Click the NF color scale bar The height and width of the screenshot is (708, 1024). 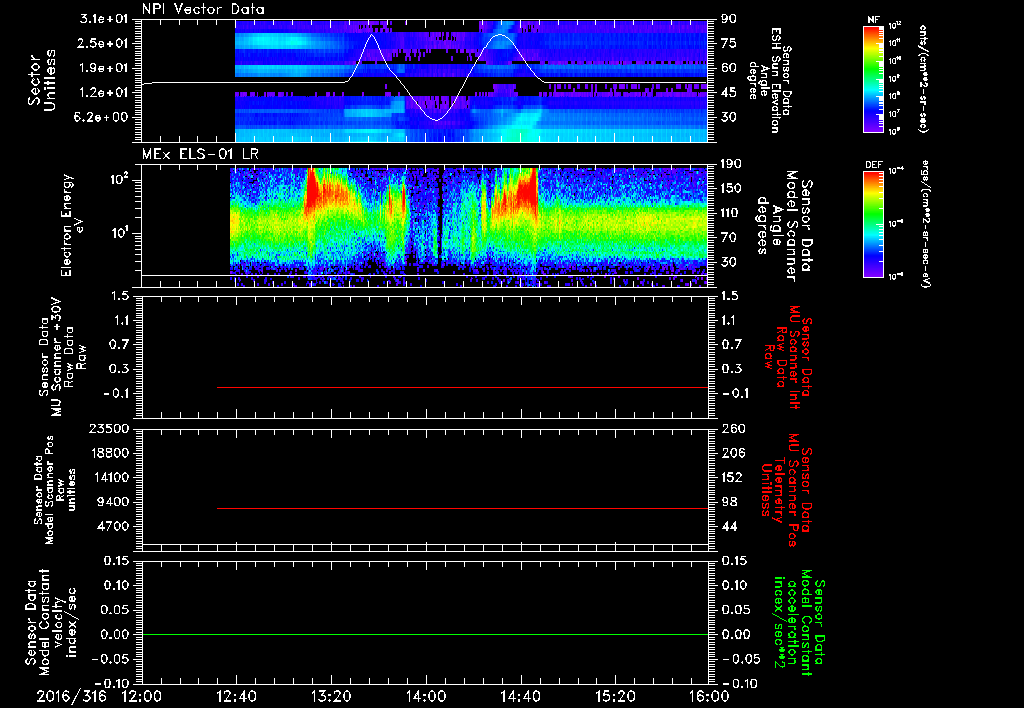874,78
